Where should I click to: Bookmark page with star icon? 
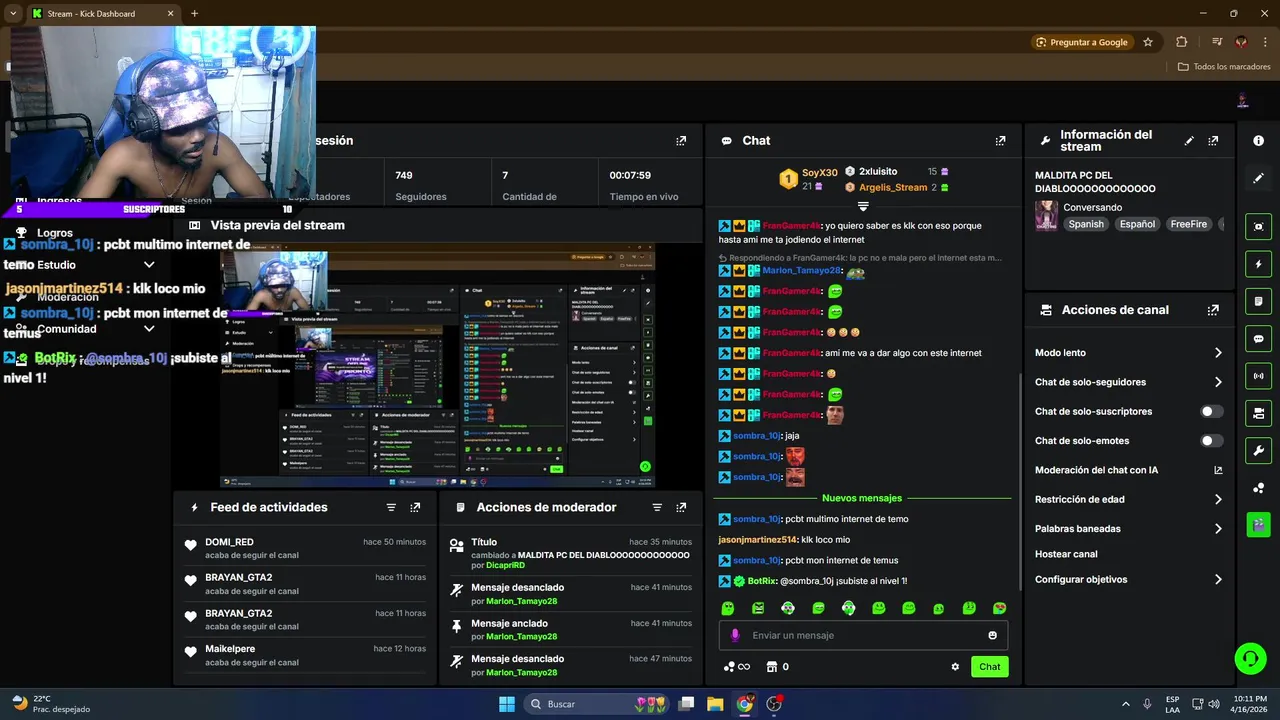[1148, 42]
